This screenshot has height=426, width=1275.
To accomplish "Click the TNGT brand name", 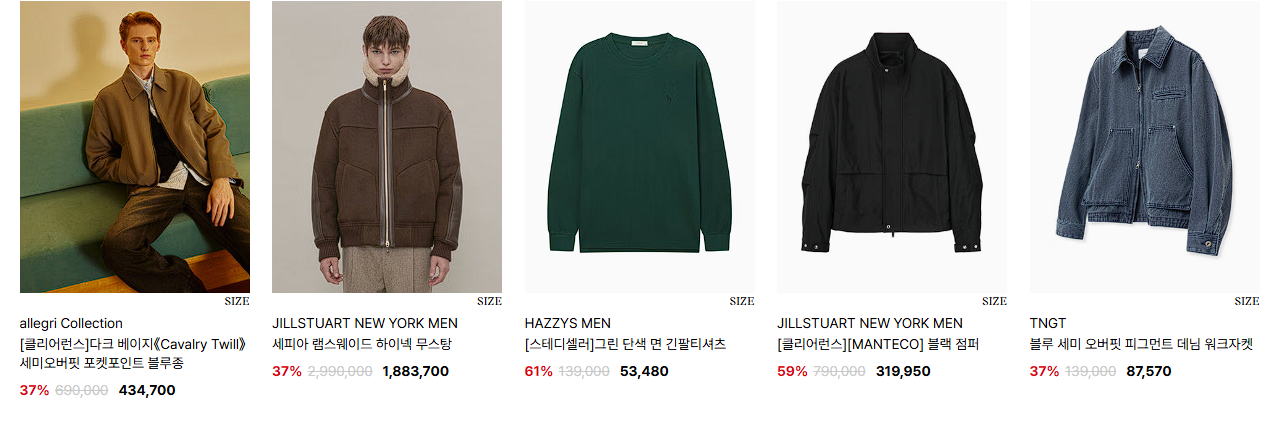I will pyautogui.click(x=1048, y=323).
